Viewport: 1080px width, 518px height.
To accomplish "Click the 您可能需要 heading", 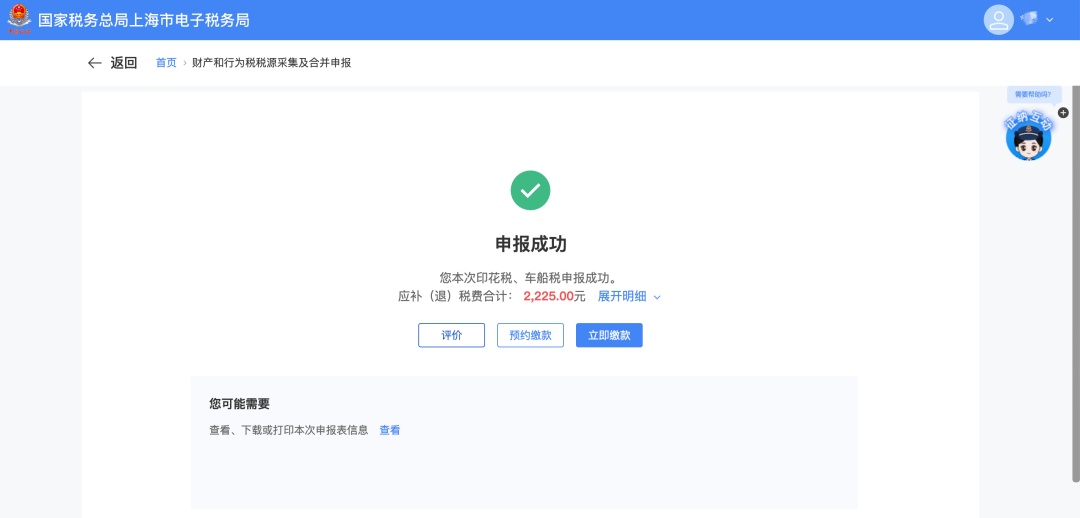I will [239, 404].
